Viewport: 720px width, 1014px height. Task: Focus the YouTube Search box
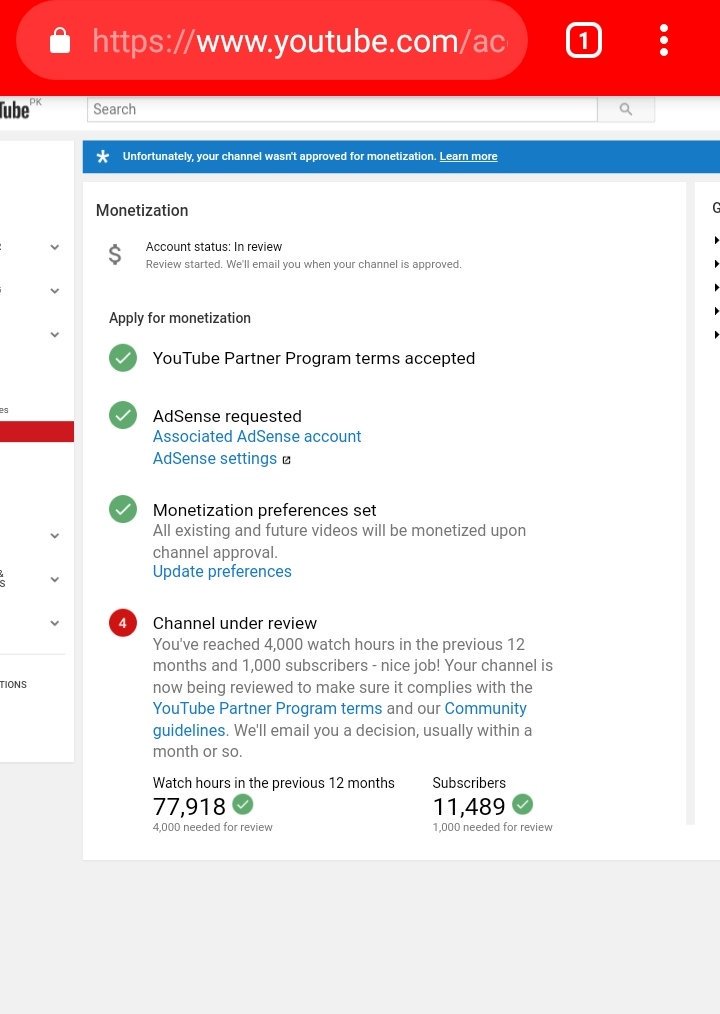pos(342,109)
